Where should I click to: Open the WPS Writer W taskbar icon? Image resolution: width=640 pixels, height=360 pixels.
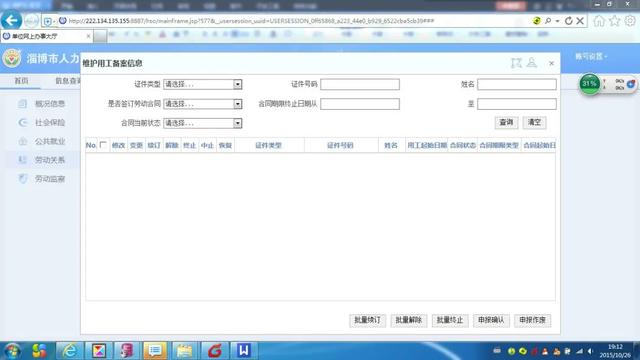coord(244,351)
